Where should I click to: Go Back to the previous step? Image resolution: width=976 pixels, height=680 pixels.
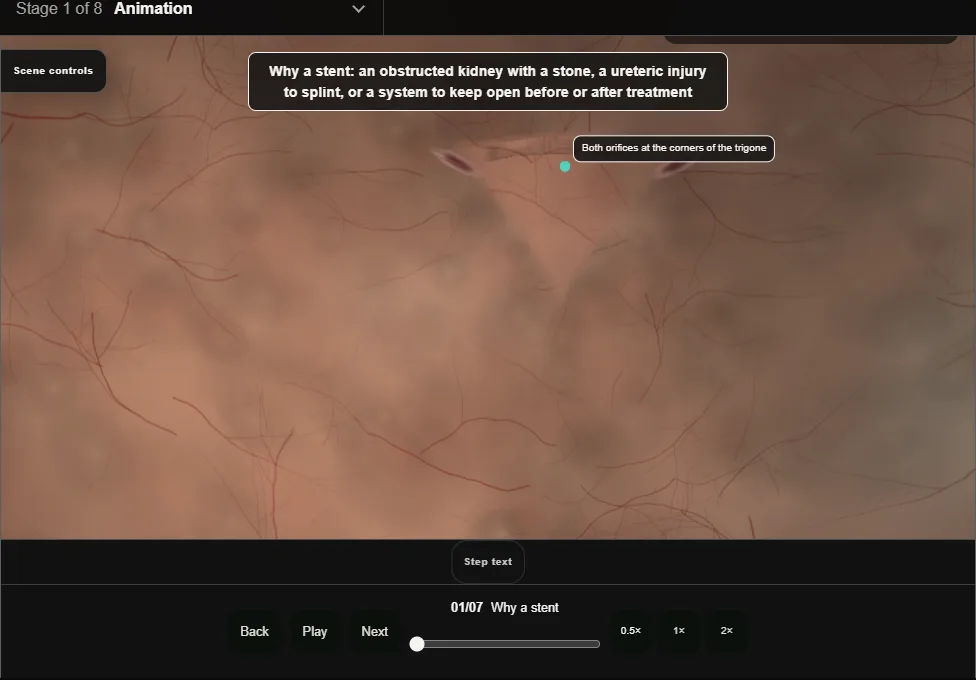(x=255, y=631)
